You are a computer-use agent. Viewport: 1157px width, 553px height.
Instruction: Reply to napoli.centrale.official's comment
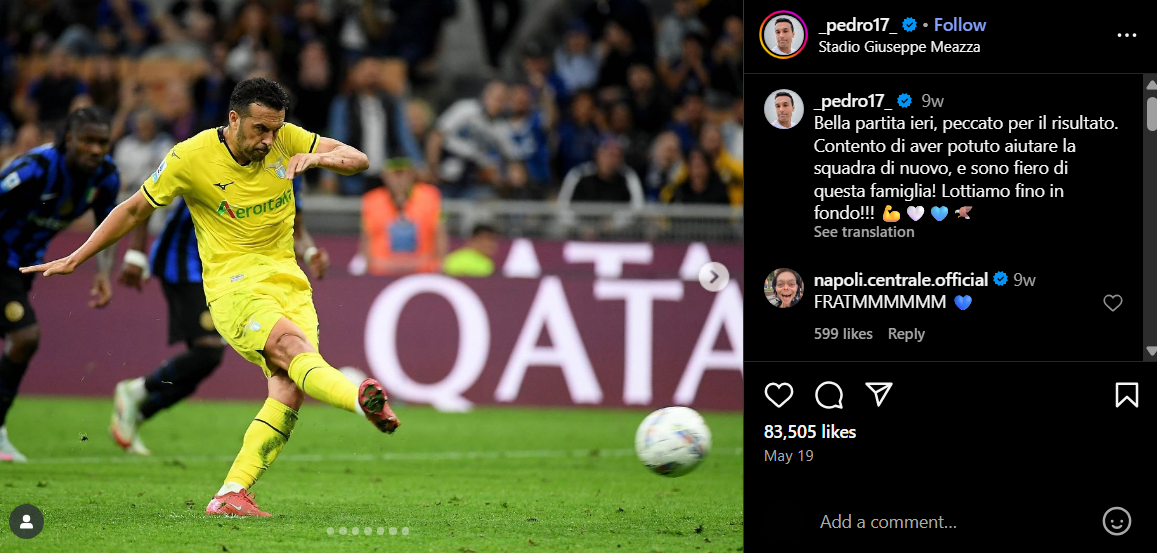click(906, 334)
